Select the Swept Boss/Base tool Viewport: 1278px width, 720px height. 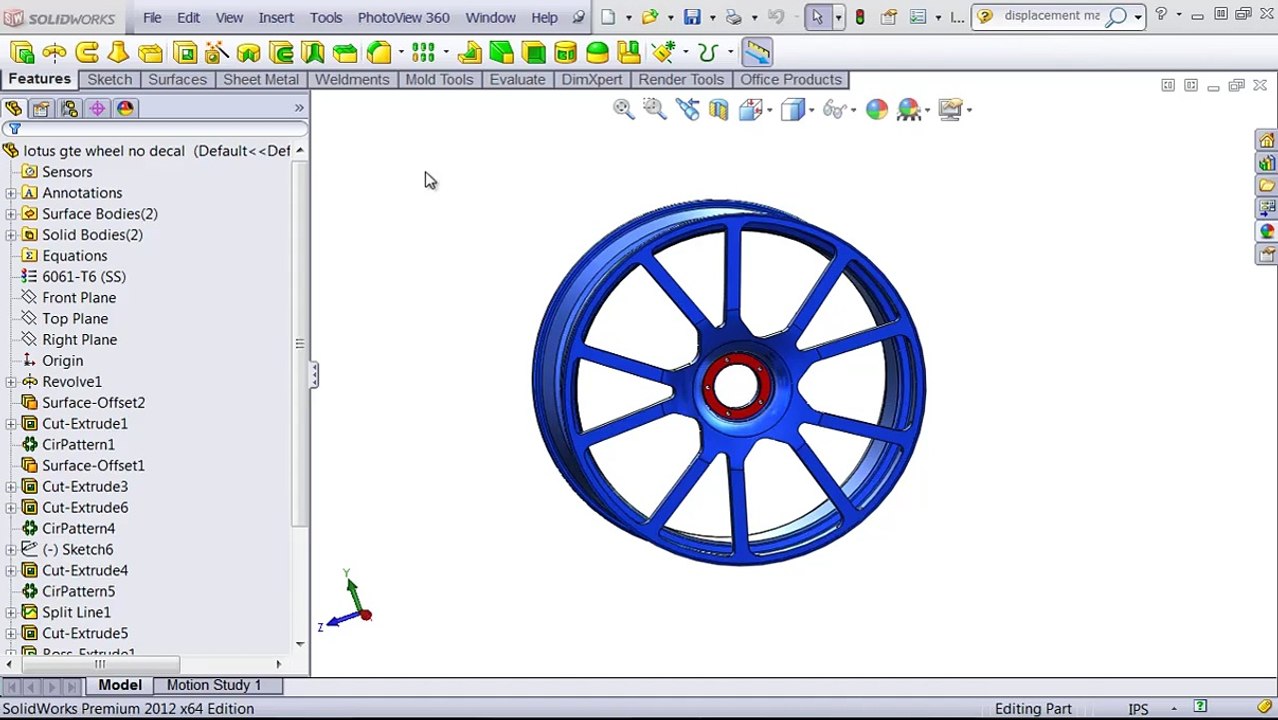tap(87, 52)
